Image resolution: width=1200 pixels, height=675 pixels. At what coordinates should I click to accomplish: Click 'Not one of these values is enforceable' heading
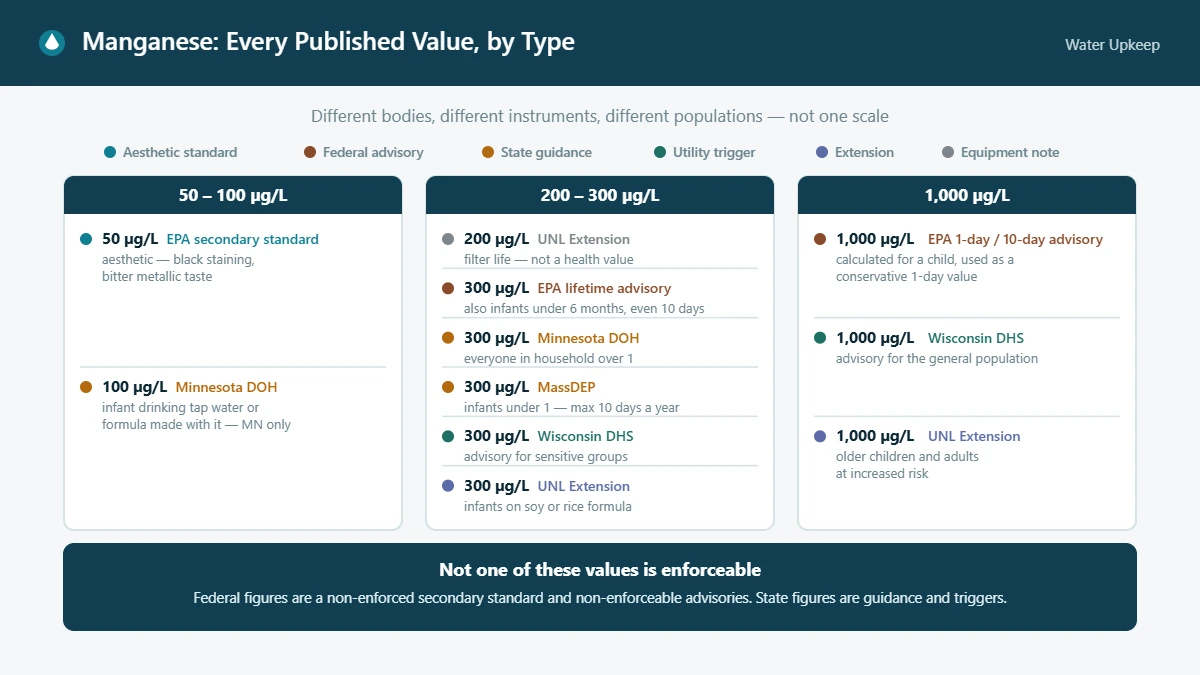click(600, 570)
